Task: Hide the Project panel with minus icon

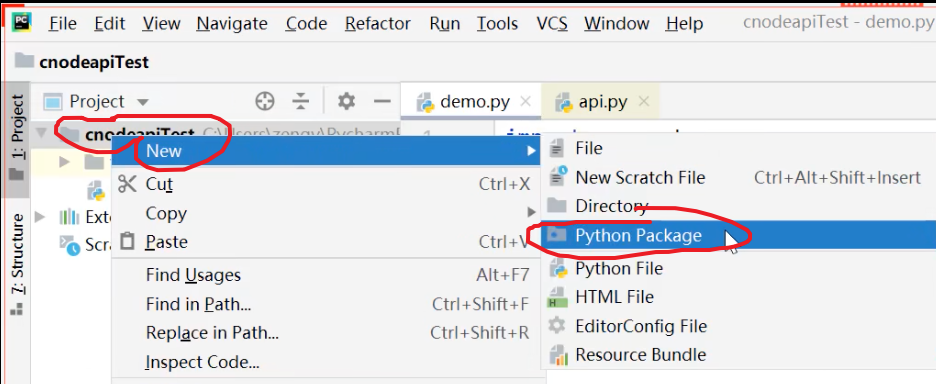Action: (x=382, y=101)
